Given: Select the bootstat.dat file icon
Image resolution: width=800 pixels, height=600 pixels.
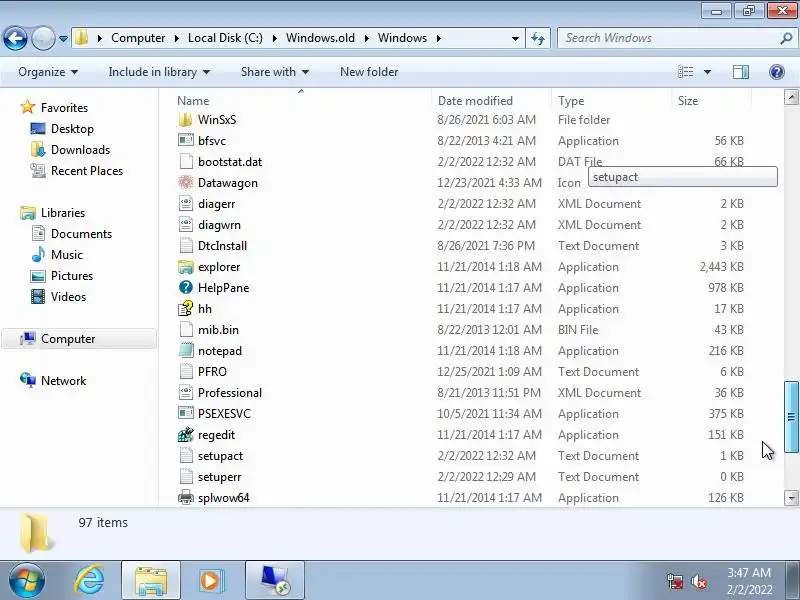Looking at the screenshot, I should pyautogui.click(x=186, y=162).
